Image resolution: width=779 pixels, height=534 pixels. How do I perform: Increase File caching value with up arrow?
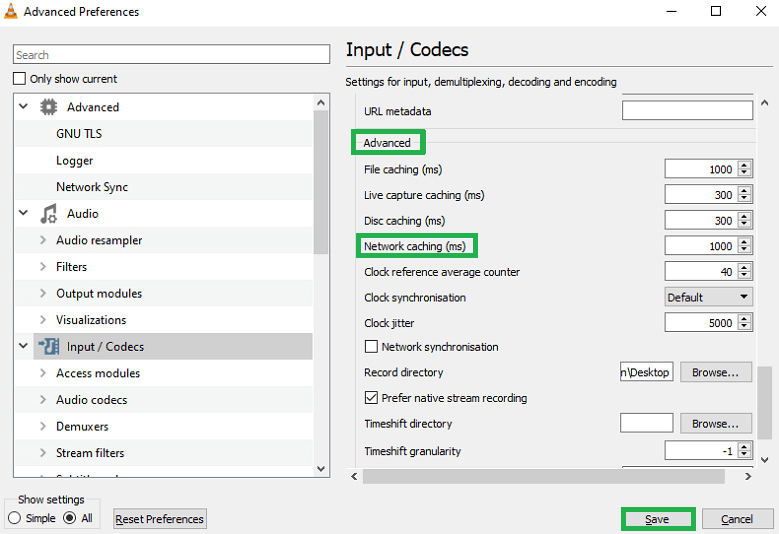pyautogui.click(x=744, y=165)
